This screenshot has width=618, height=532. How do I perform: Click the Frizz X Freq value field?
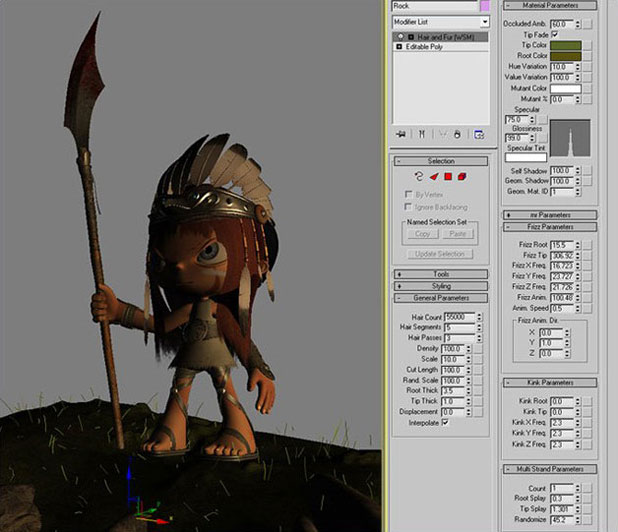click(x=562, y=266)
